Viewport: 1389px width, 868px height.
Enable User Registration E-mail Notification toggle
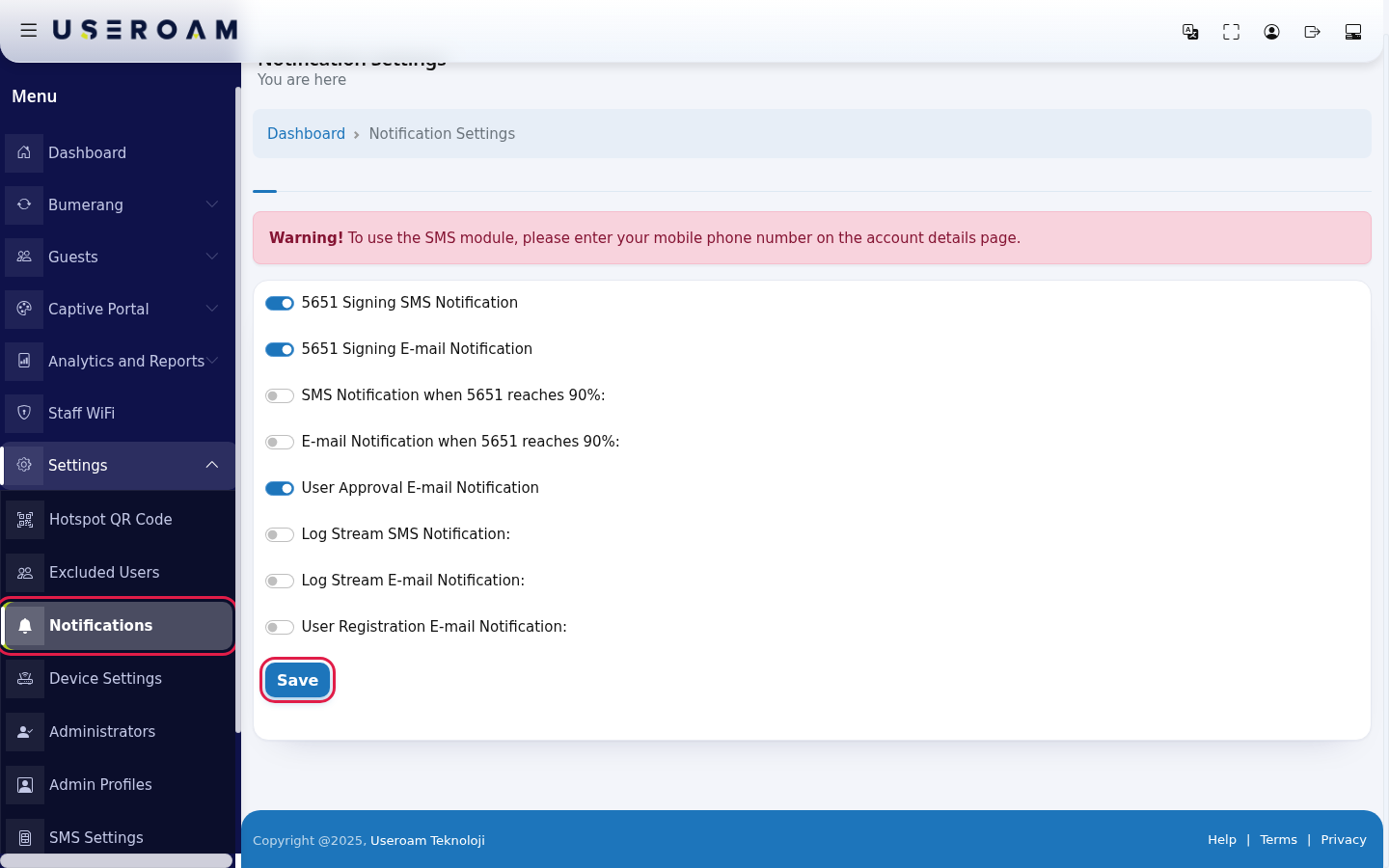[x=280, y=627]
